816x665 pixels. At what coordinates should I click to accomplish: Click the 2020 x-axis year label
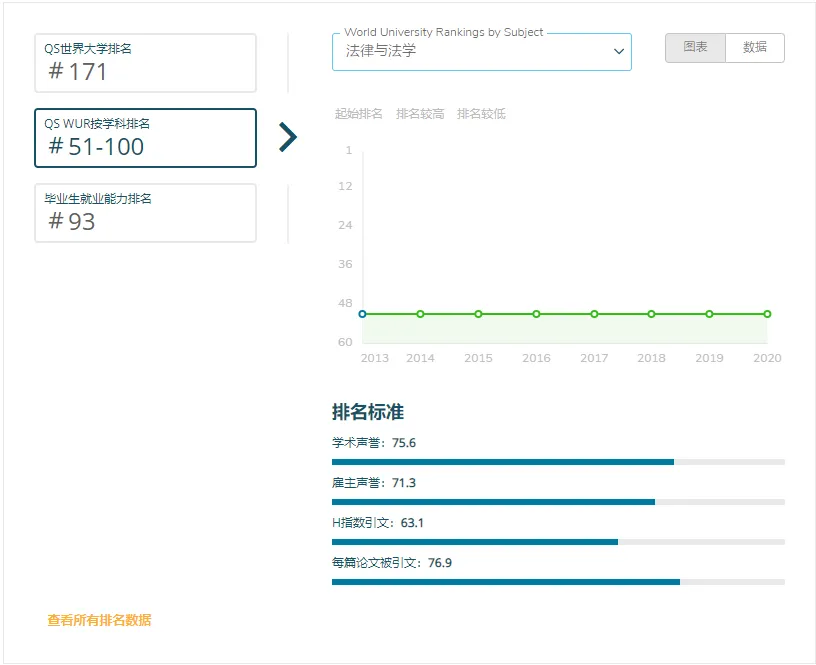point(767,358)
